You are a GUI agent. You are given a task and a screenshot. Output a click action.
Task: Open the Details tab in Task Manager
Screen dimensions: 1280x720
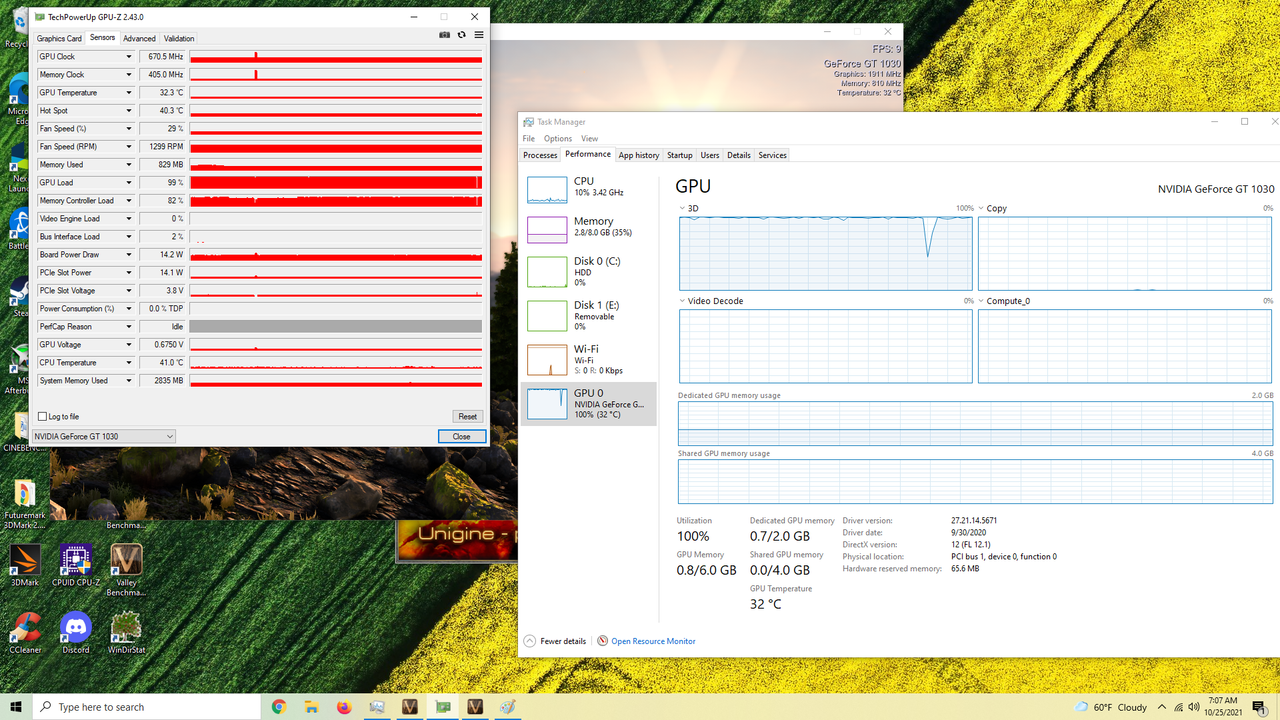click(739, 155)
